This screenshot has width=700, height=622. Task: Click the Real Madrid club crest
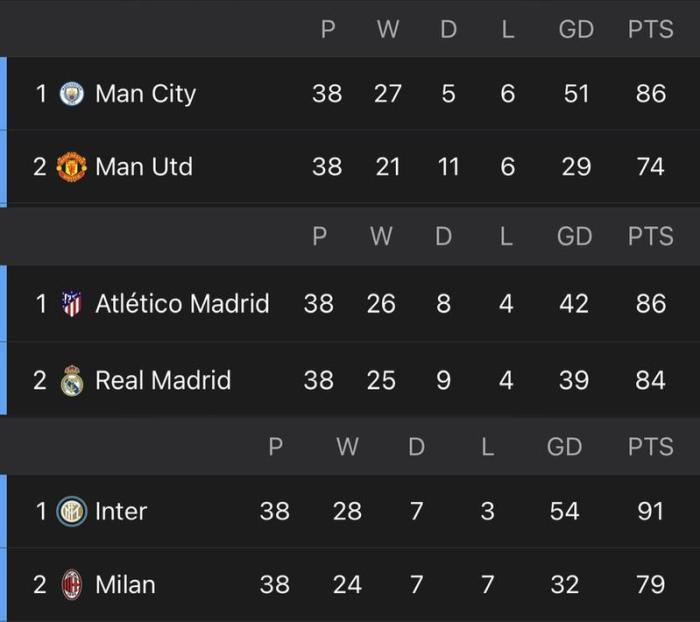71,380
